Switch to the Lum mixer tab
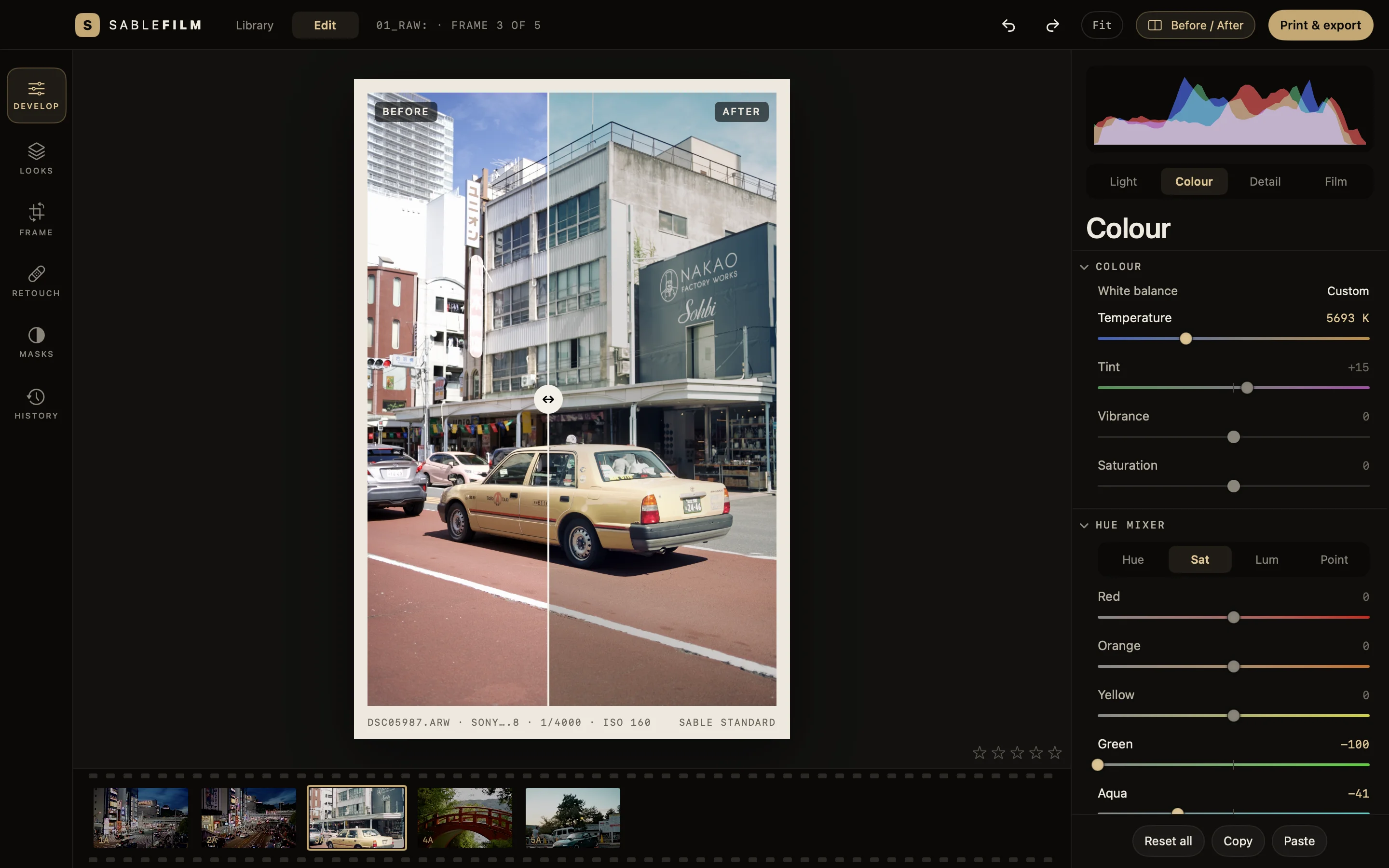The image size is (1389, 868). pos(1266,559)
